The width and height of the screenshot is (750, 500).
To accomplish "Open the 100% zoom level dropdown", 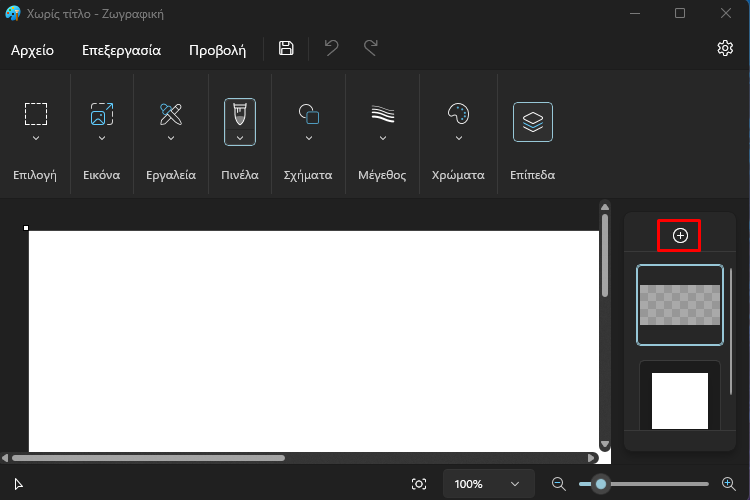I will point(488,484).
